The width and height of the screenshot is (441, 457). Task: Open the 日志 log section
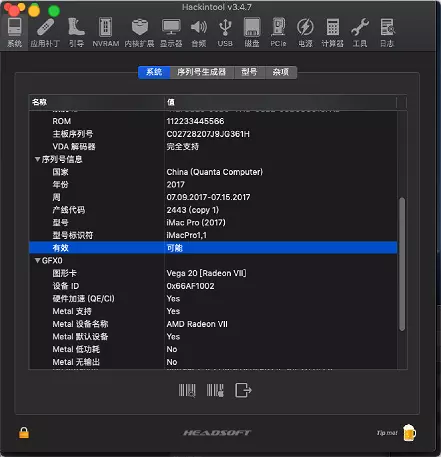(x=387, y=33)
